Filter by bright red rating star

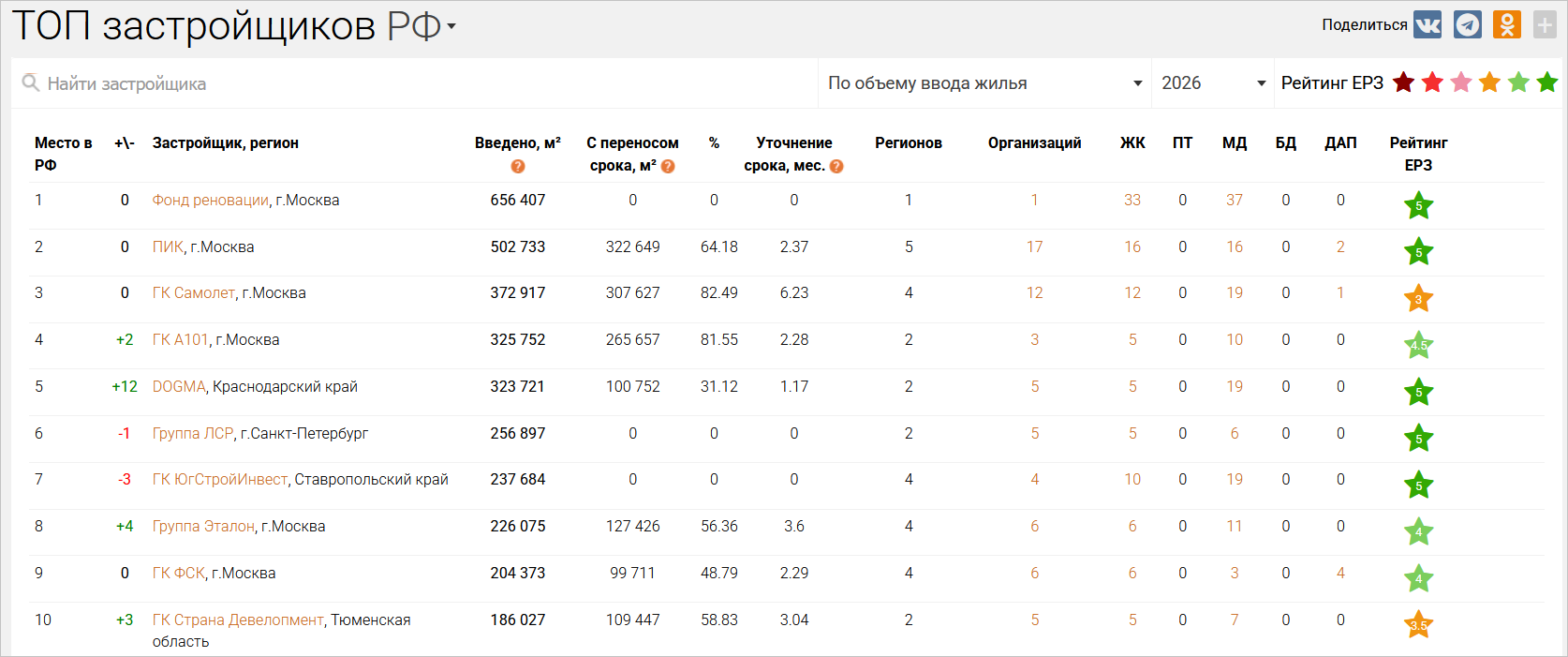point(1432,82)
